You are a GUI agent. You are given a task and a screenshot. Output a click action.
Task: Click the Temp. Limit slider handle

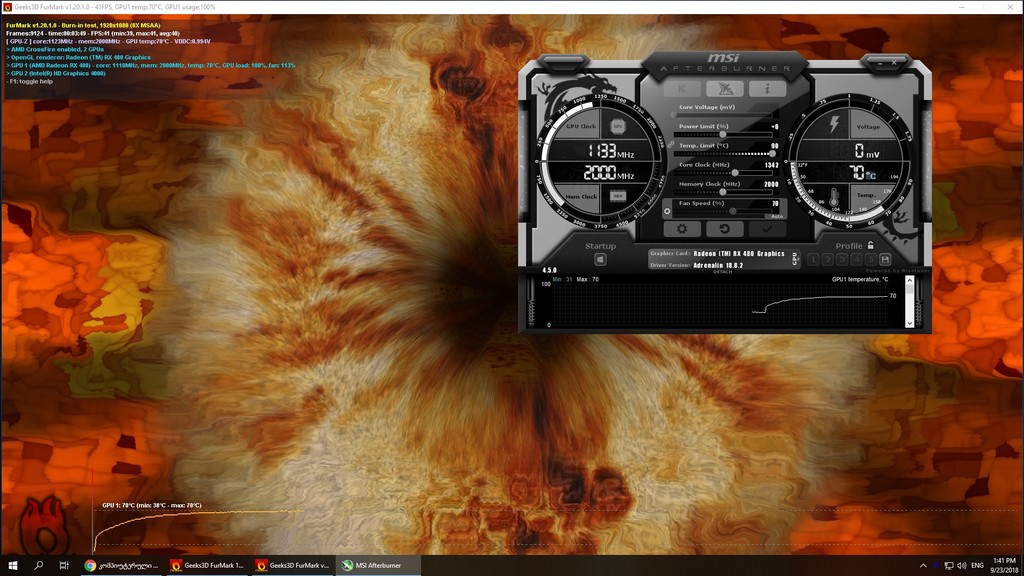point(773,153)
